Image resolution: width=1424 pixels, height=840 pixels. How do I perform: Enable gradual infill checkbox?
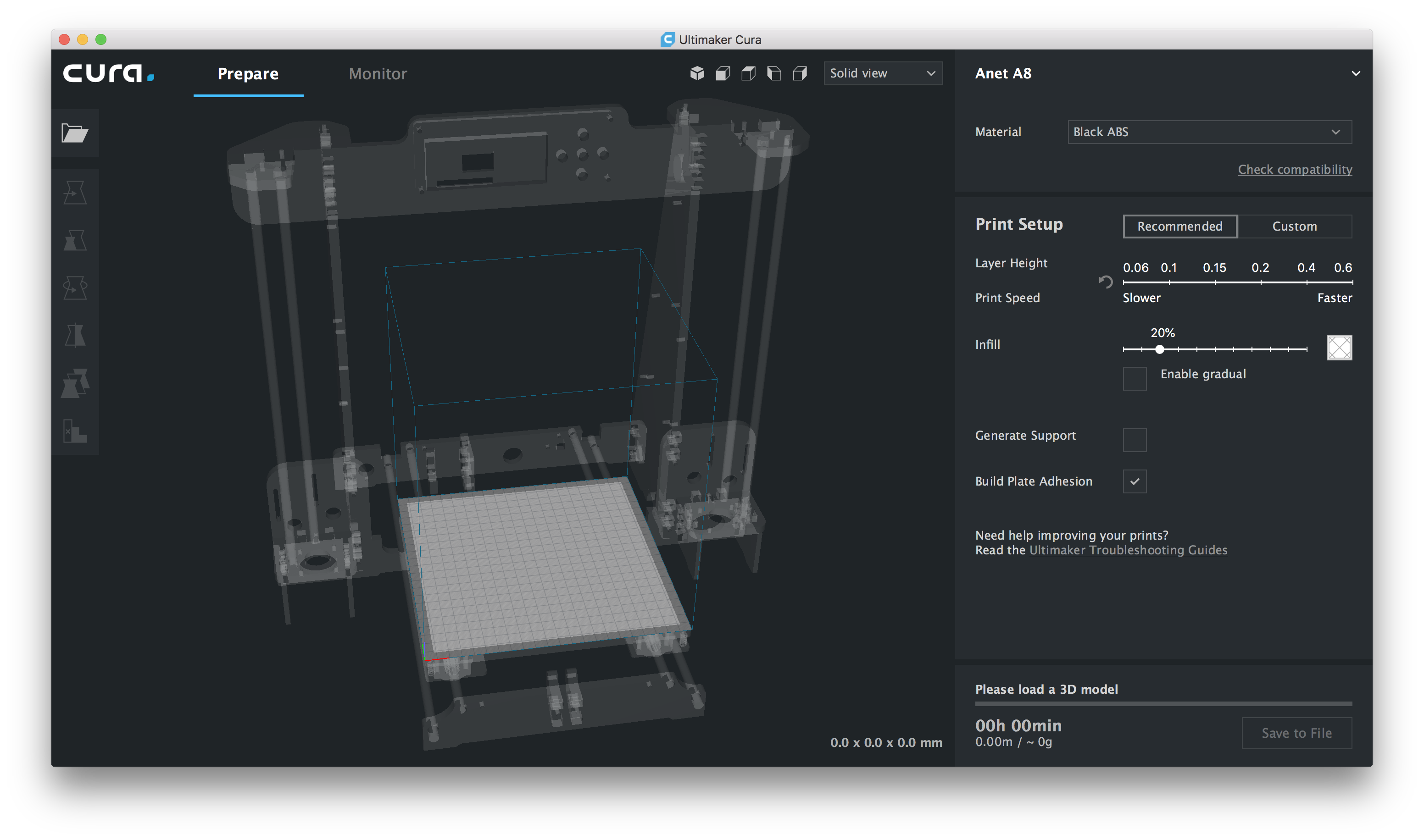coord(1135,378)
